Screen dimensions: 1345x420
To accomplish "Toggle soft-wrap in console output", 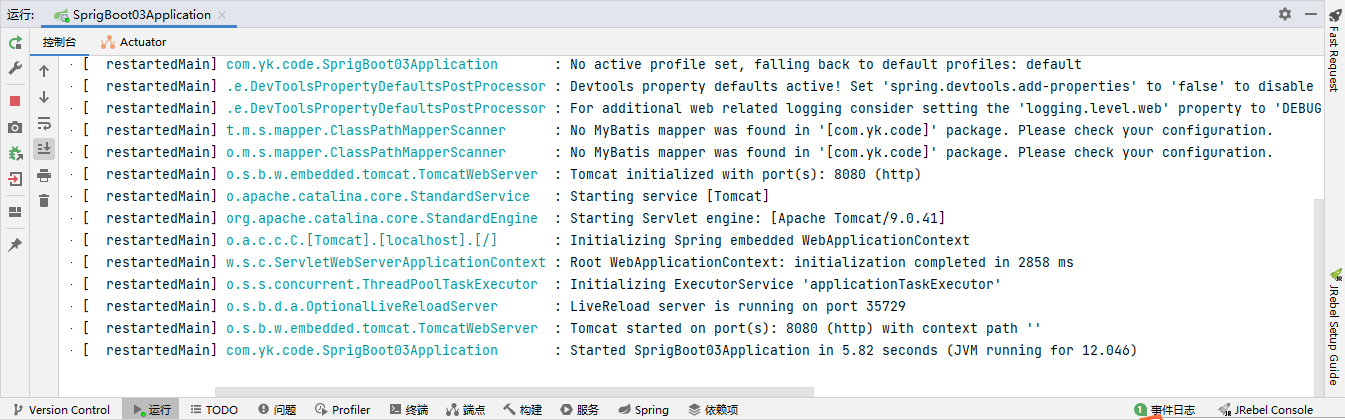I will tap(44, 123).
